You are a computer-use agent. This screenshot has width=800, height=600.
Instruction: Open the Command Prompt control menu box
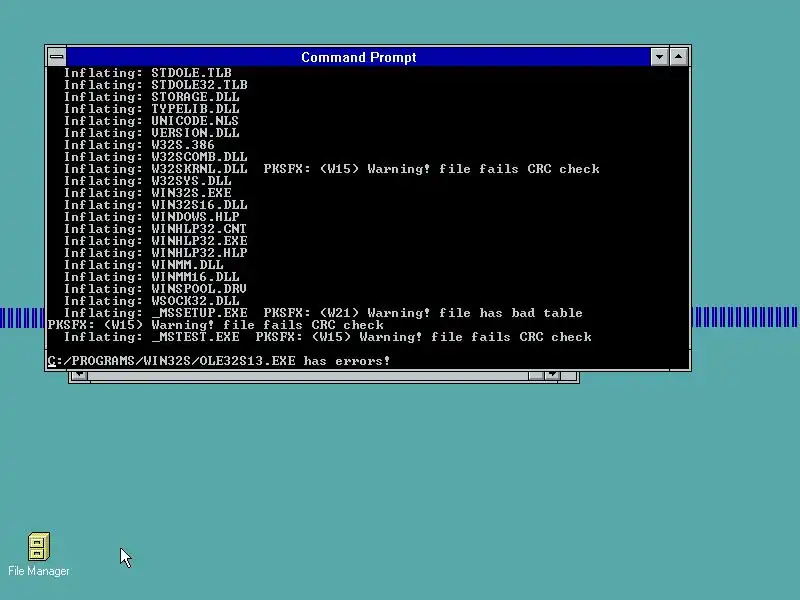click(x=57, y=57)
